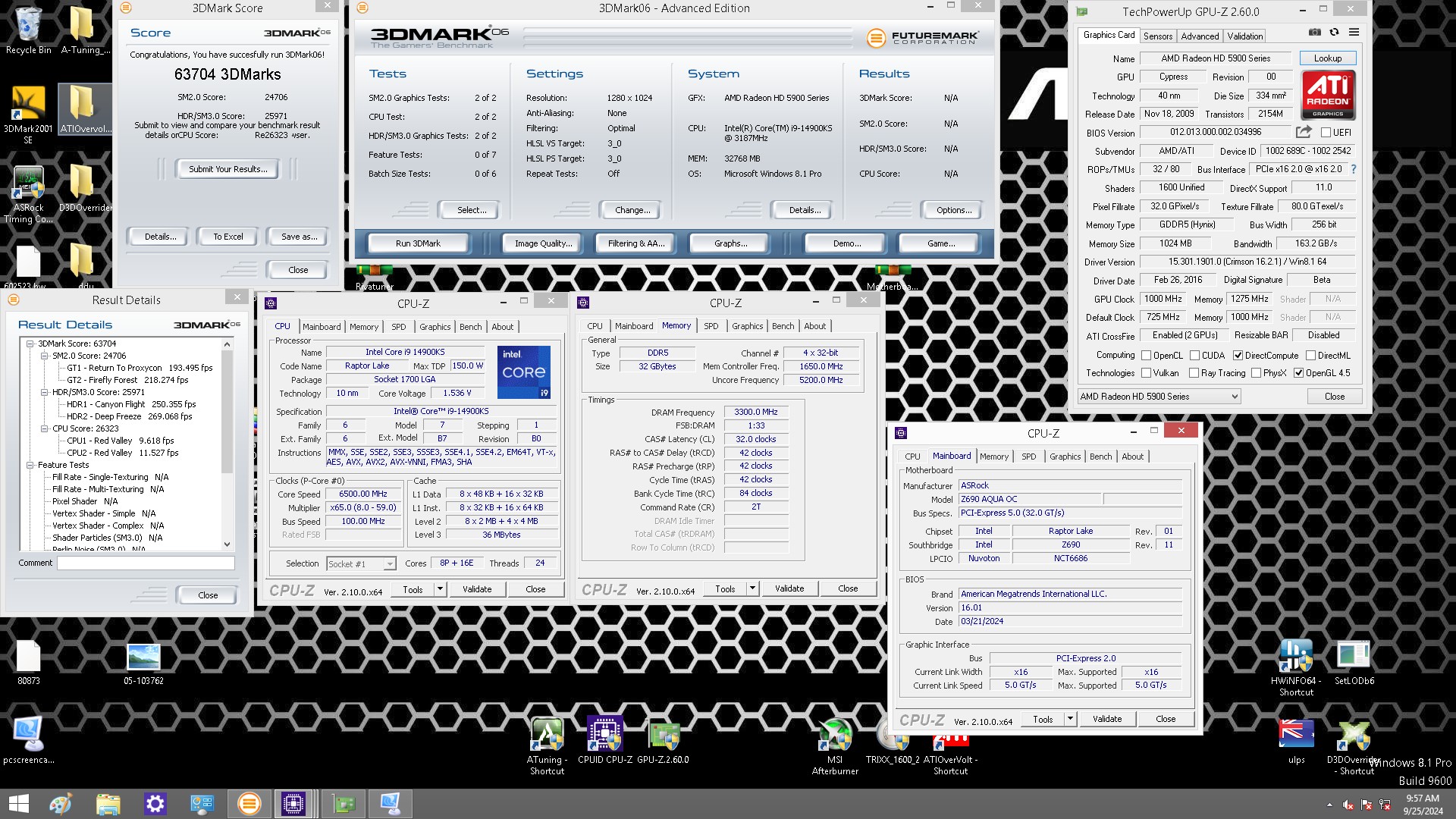Click the ATI Radeon logo in GPU-Z

(1328, 95)
